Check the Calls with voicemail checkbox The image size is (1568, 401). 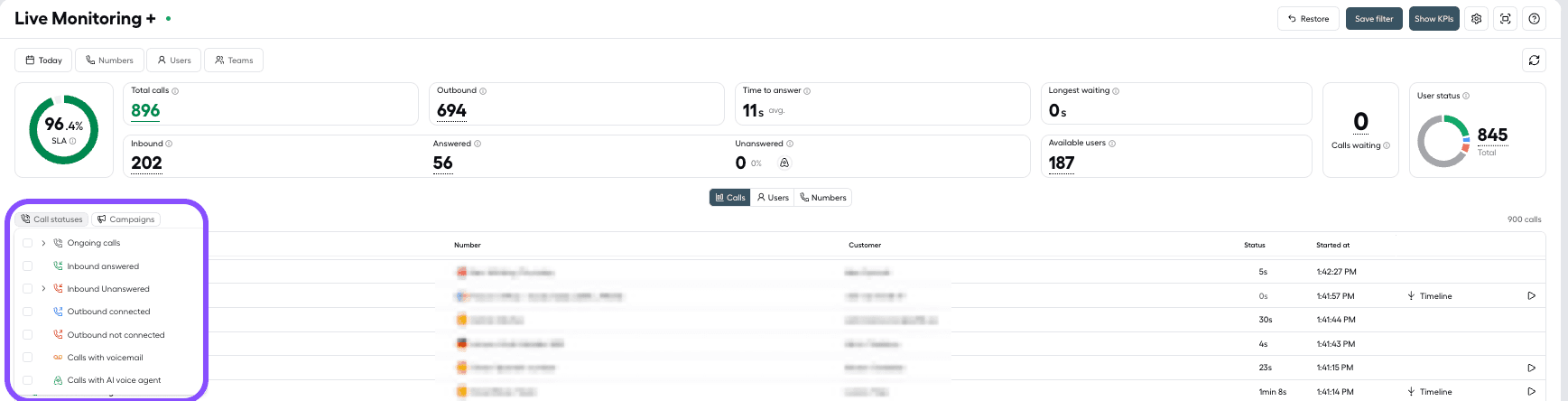point(27,358)
